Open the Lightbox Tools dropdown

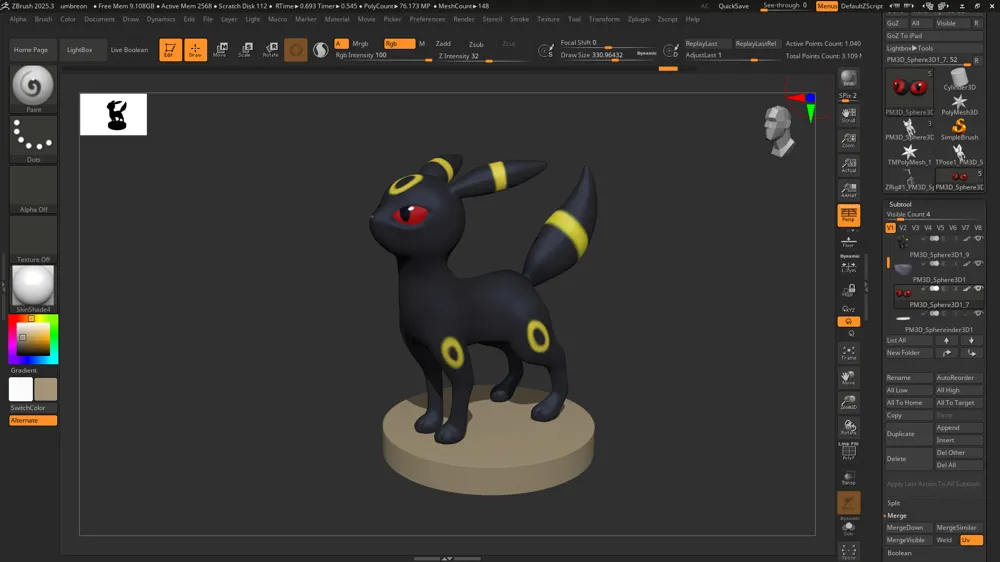[x=934, y=48]
